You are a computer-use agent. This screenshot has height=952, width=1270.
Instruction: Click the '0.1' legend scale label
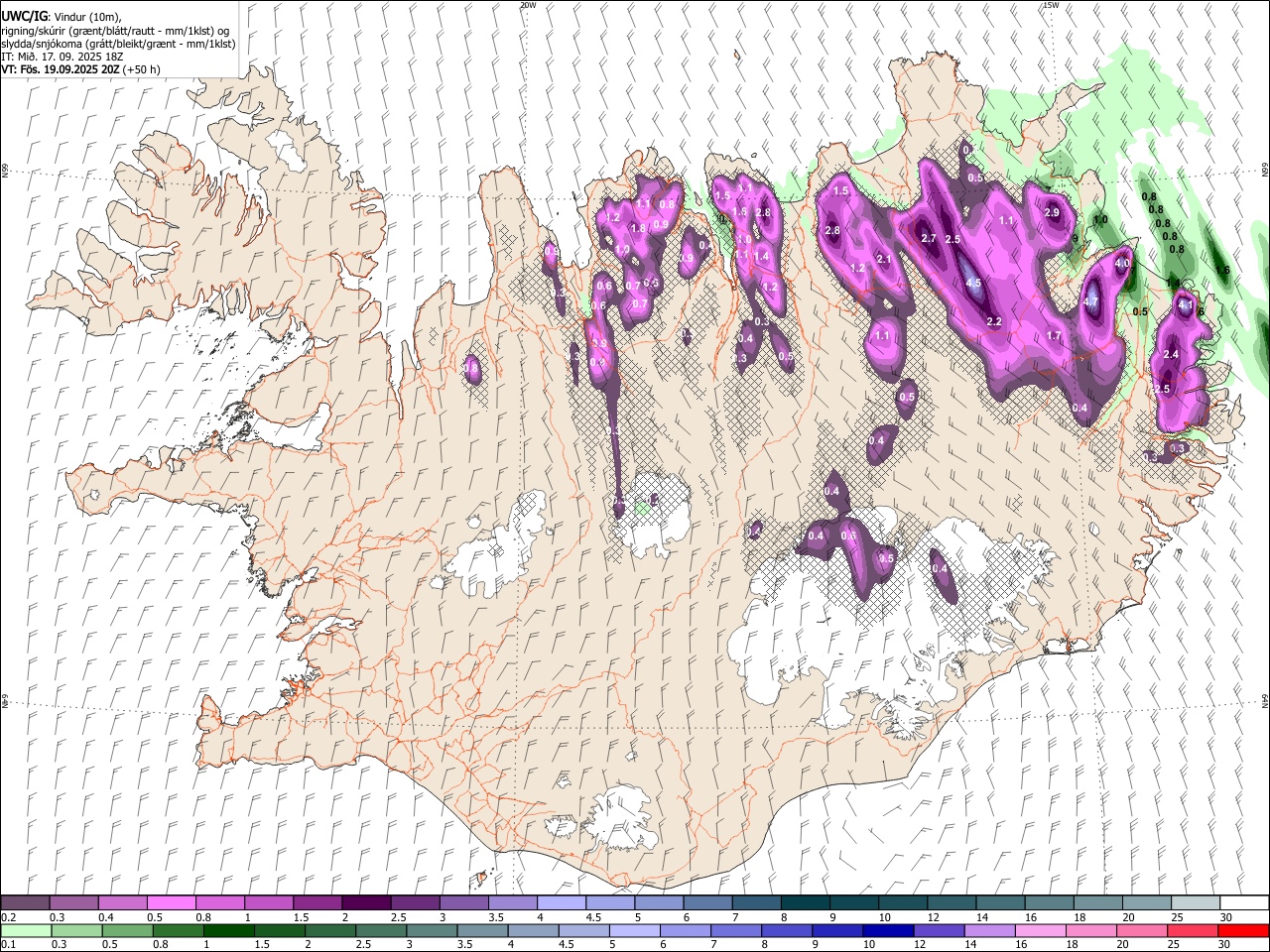(9, 945)
